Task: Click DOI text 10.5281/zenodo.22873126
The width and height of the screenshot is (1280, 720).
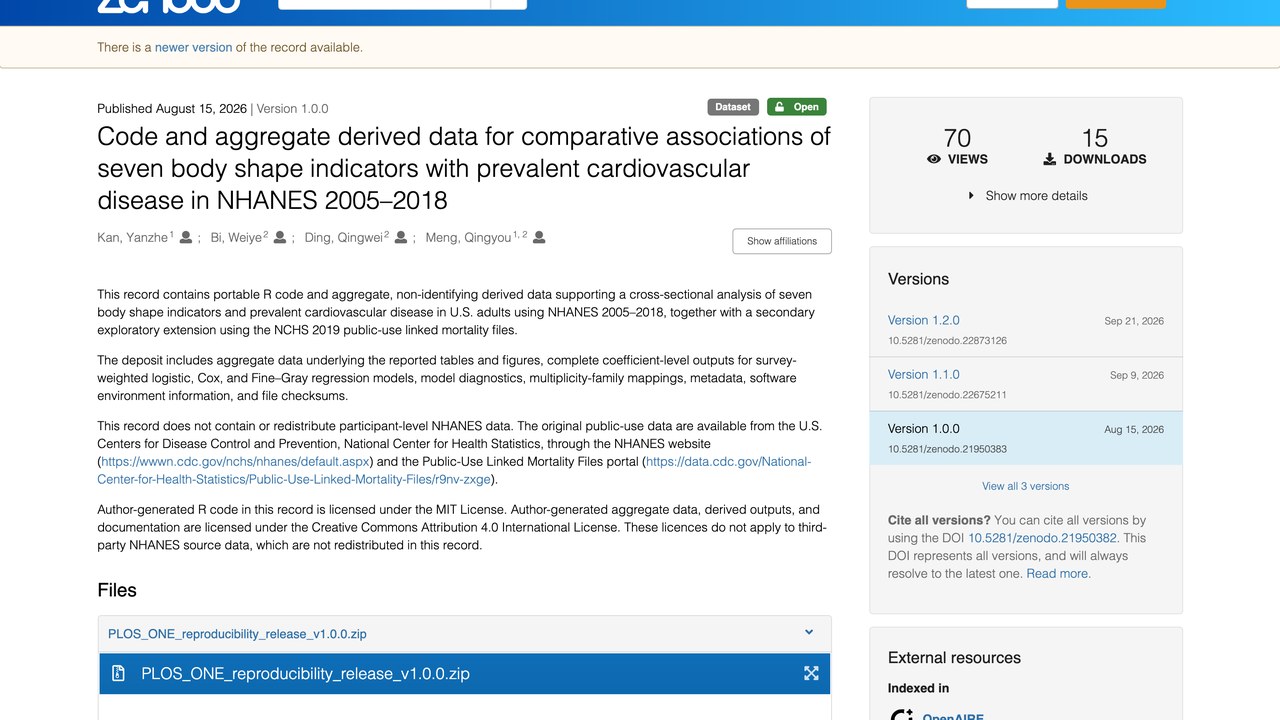Action: point(947,341)
